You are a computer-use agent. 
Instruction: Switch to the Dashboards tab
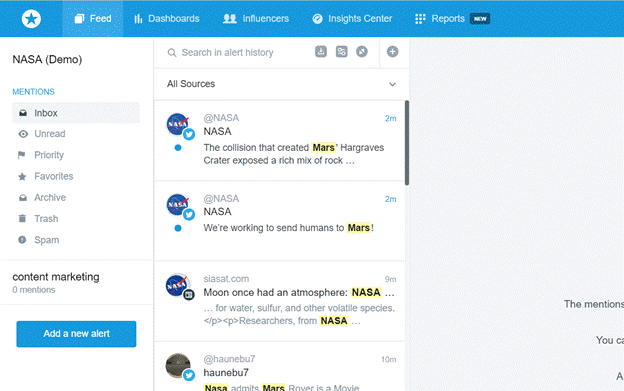point(167,19)
